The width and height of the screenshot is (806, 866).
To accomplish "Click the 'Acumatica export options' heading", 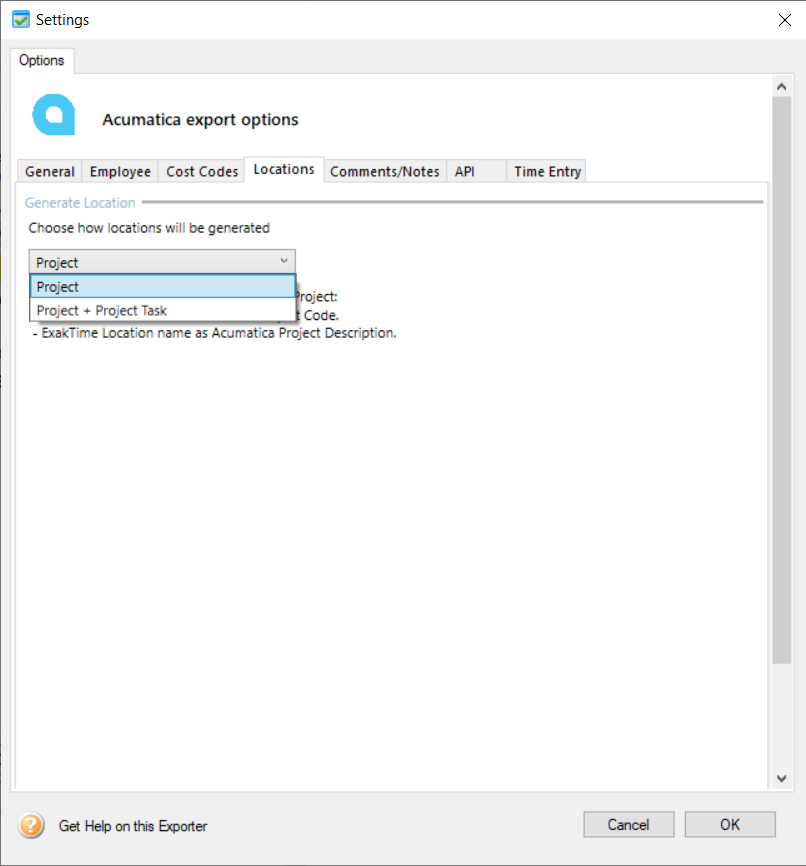I will [200, 120].
